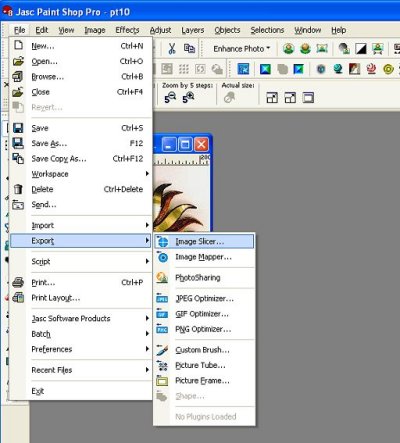Click the image canvas thumbnail
400x443 pixels.
(181, 198)
